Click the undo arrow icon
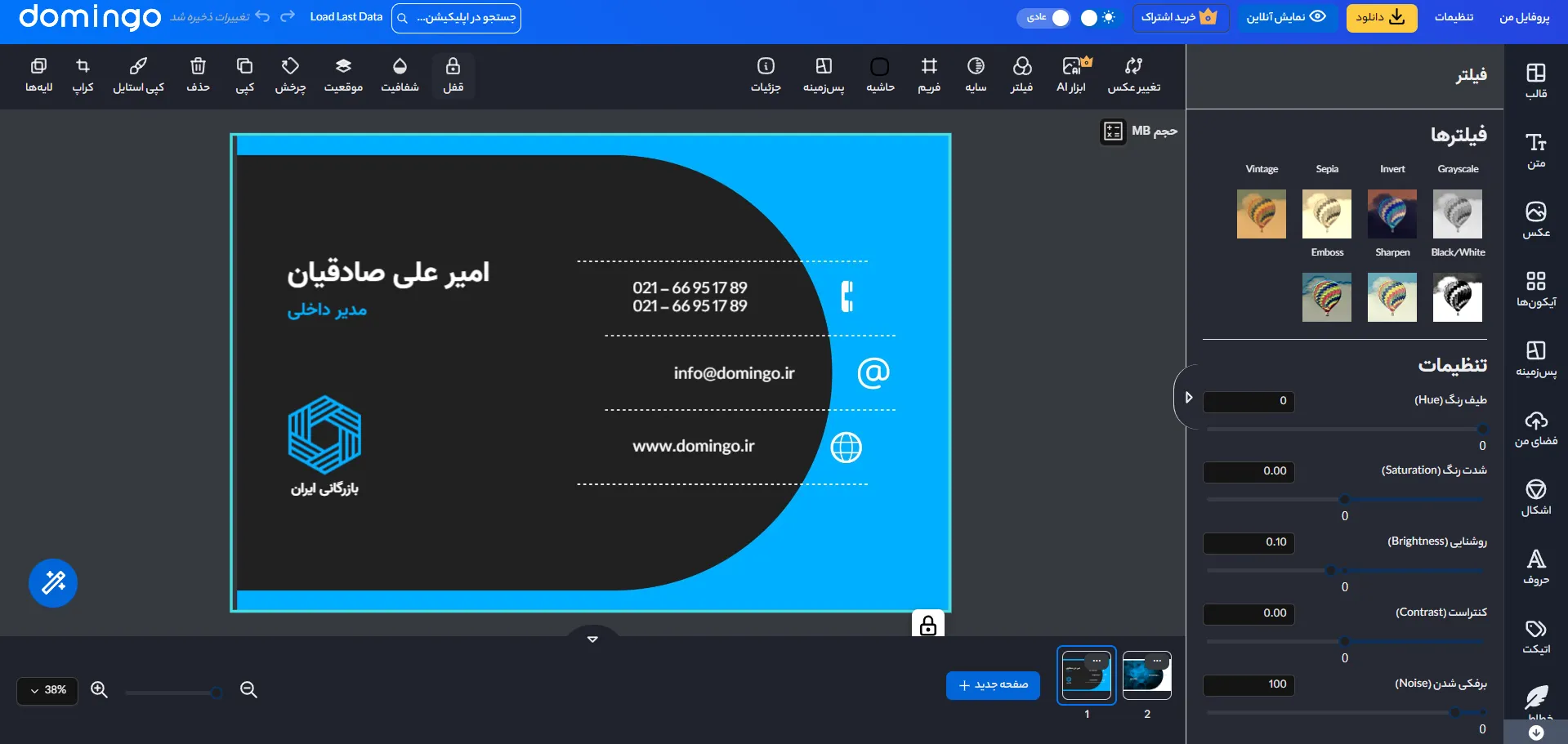This screenshot has width=1568, height=744. click(x=261, y=16)
